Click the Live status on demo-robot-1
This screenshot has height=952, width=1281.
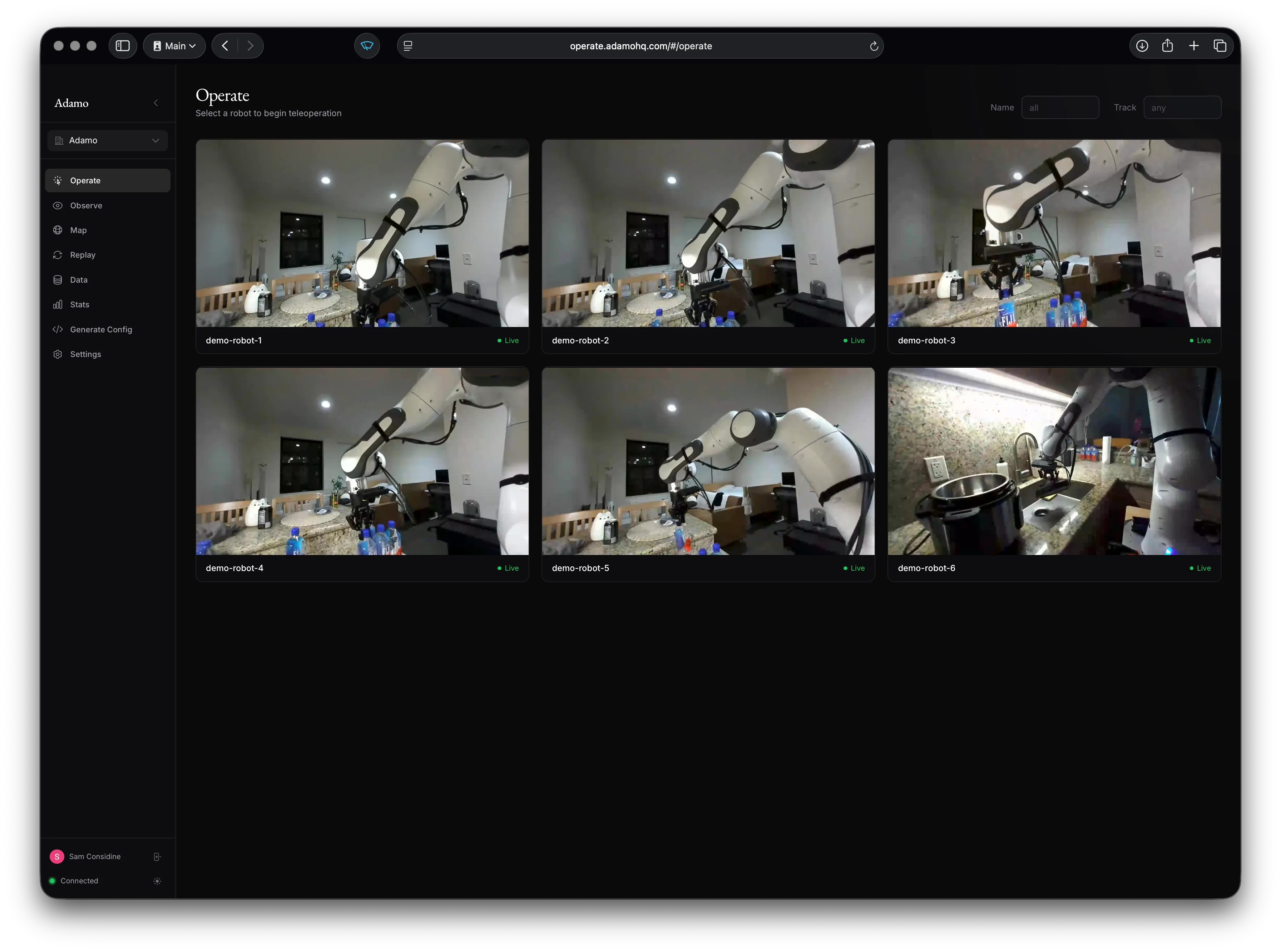pos(508,340)
